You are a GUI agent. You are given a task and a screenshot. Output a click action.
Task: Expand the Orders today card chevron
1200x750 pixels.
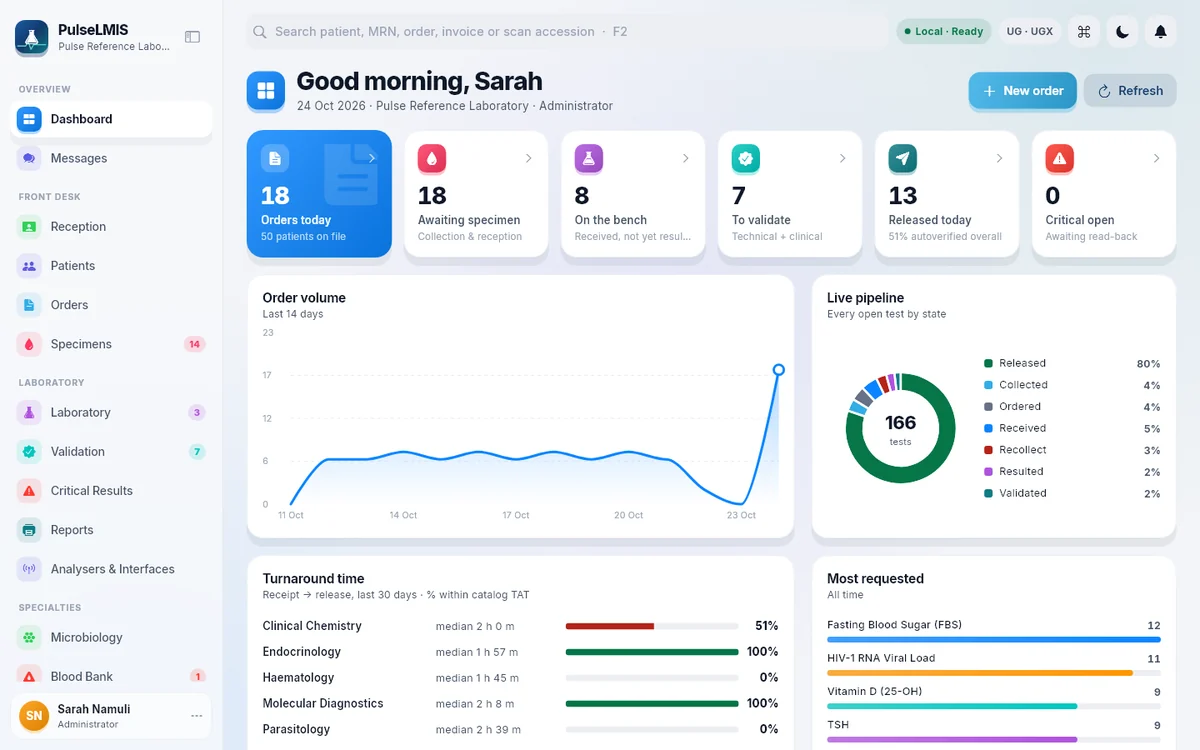point(372,158)
